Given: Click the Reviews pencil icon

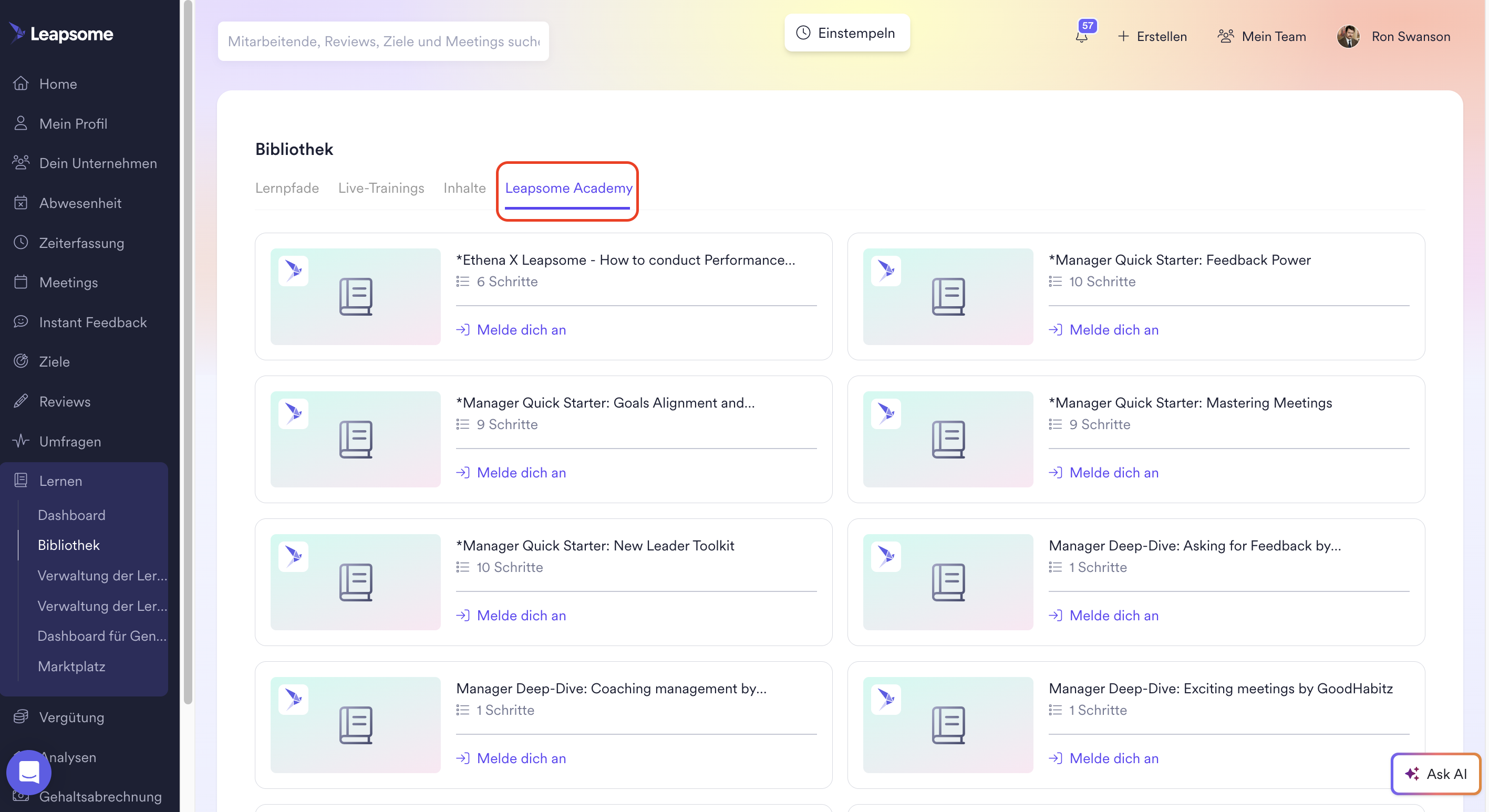Looking at the screenshot, I should pos(21,401).
